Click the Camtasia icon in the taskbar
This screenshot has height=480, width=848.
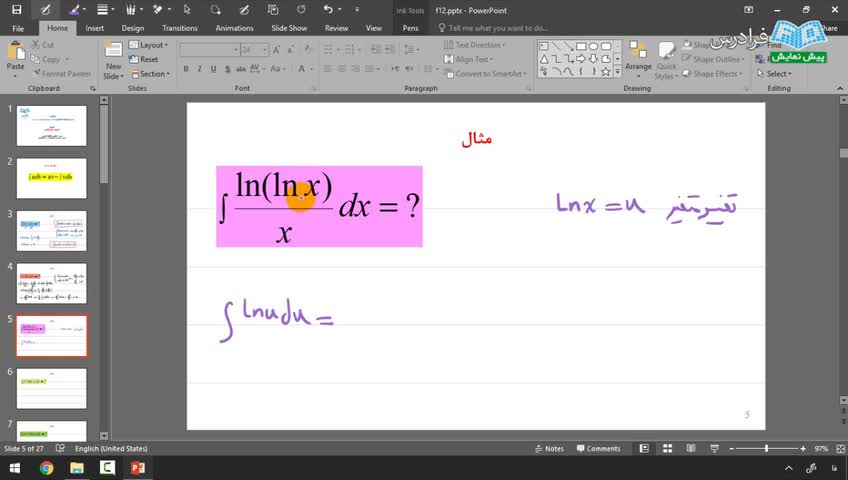pyautogui.click(x=107, y=468)
